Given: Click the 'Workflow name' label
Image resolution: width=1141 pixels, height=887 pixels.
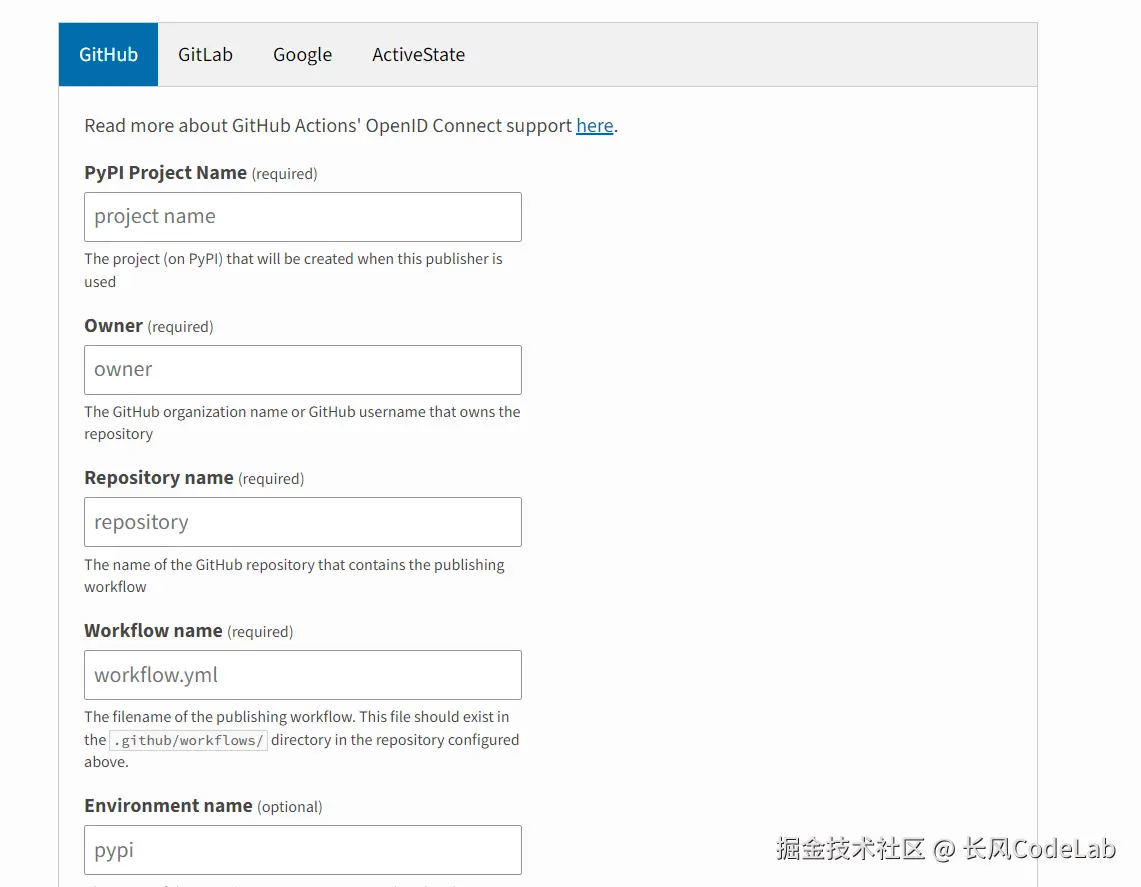Looking at the screenshot, I should pyautogui.click(x=153, y=631).
